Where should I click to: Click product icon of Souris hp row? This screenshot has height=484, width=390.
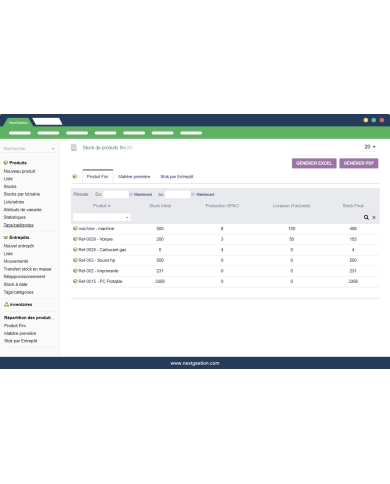pyautogui.click(x=75, y=260)
